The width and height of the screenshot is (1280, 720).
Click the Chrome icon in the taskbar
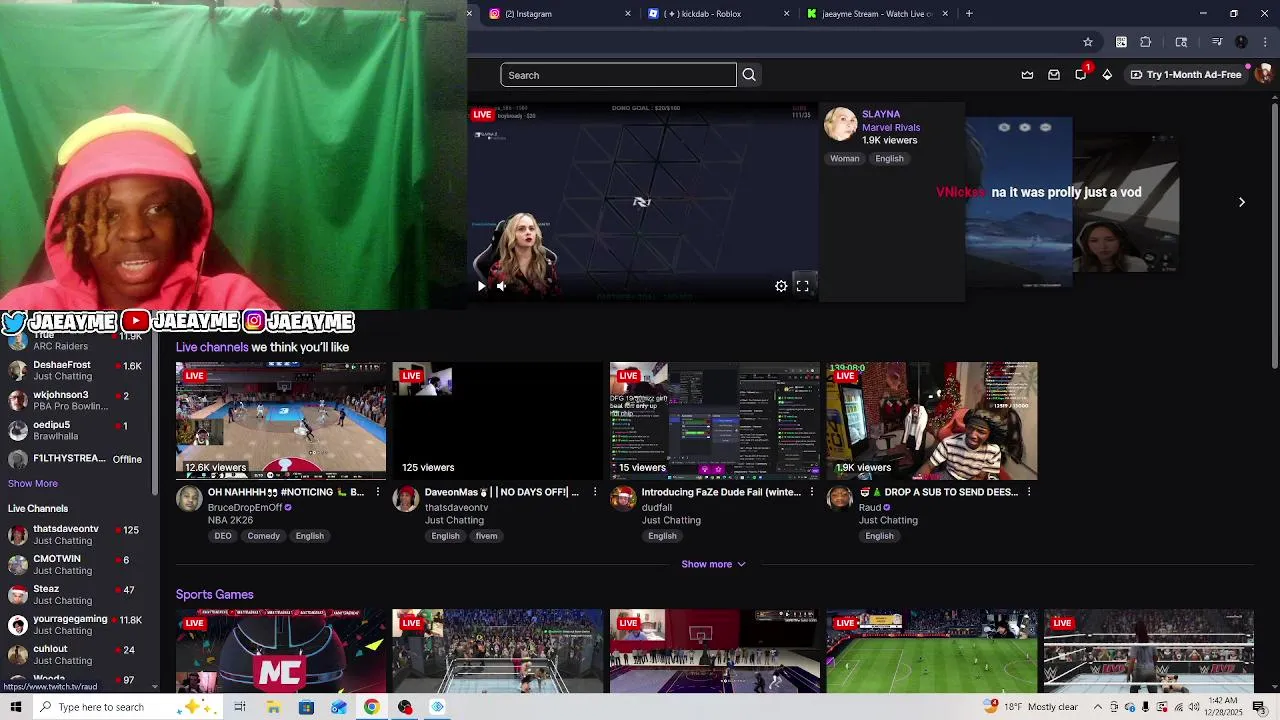coord(371,707)
